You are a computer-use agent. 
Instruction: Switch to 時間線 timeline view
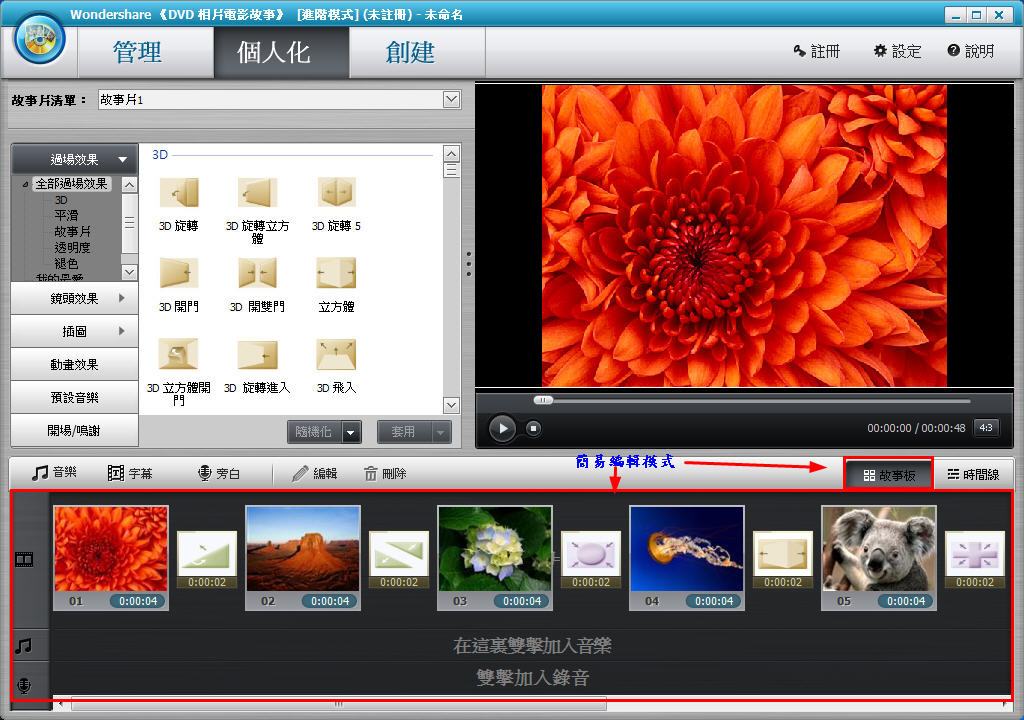[972, 475]
